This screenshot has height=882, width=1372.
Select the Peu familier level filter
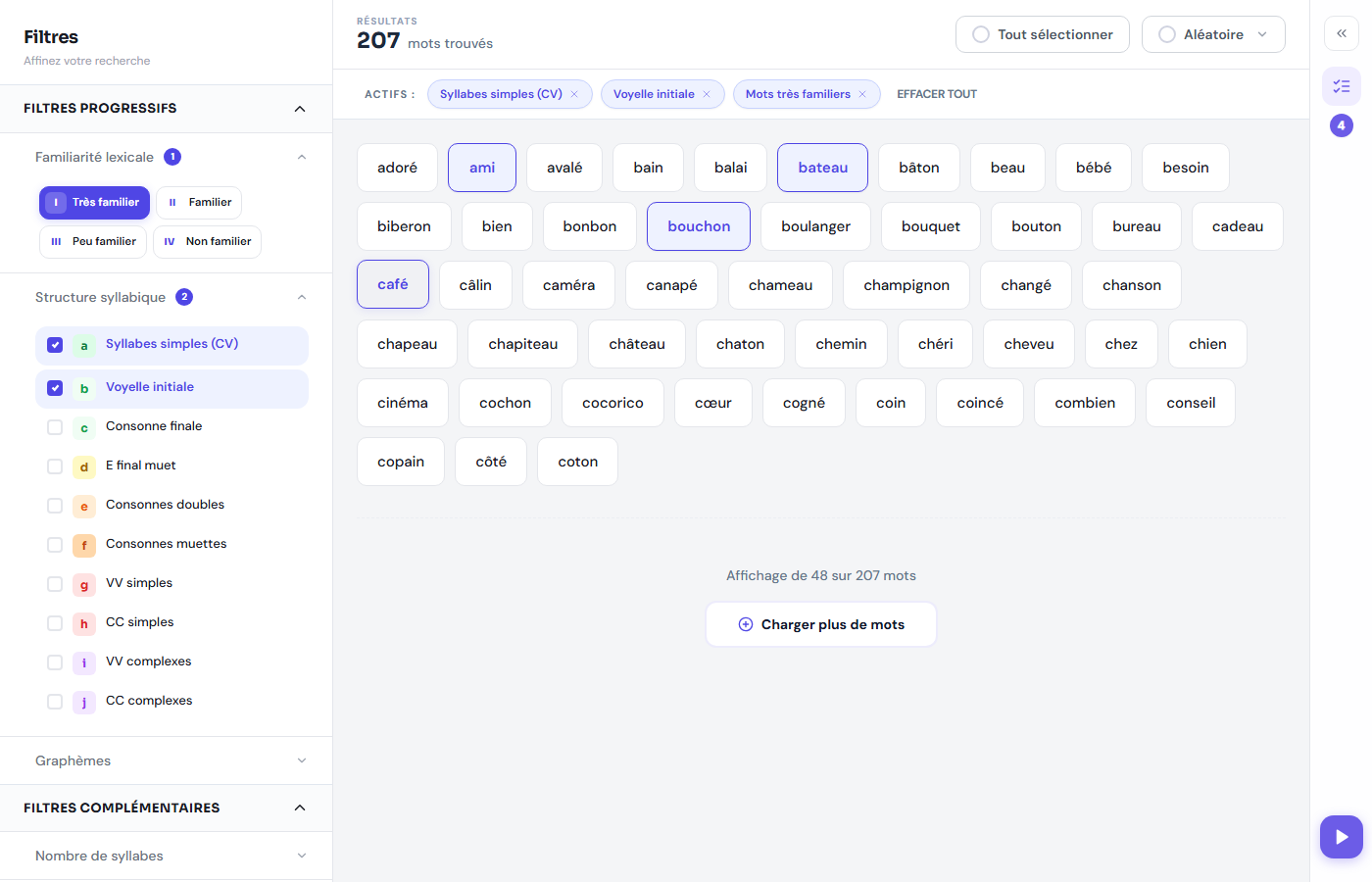[93, 242]
